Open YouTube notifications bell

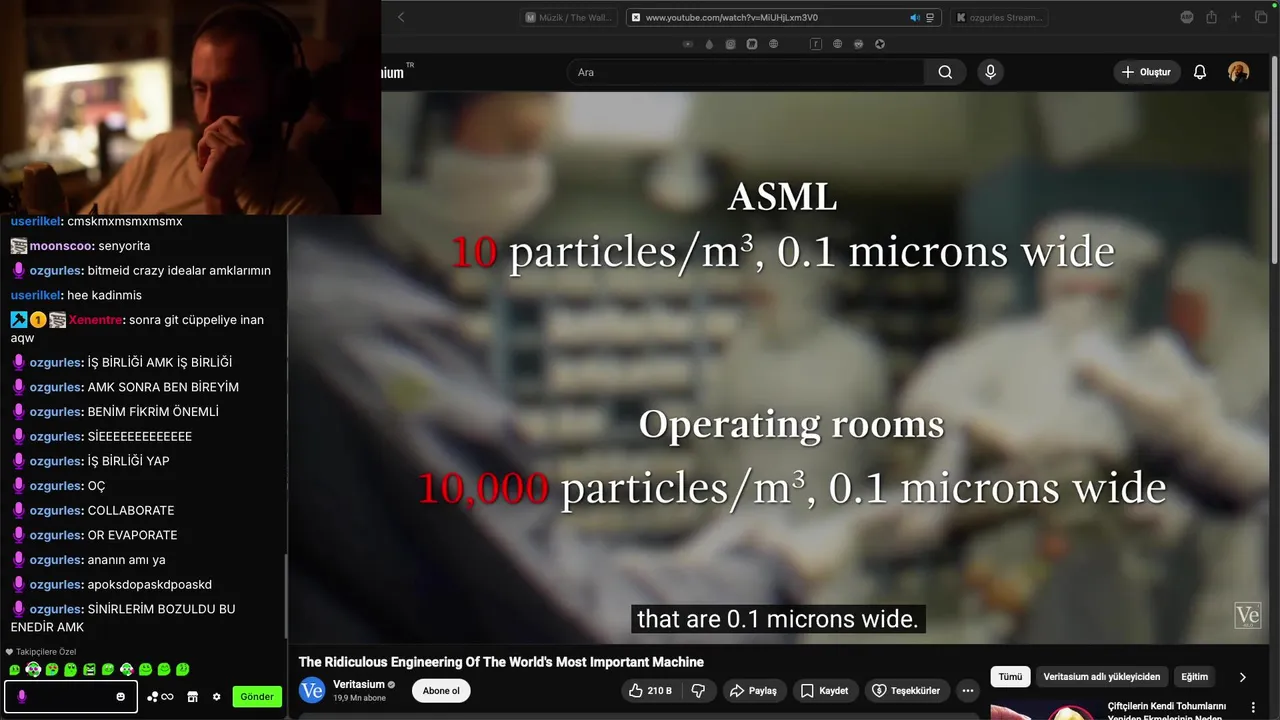click(1200, 72)
